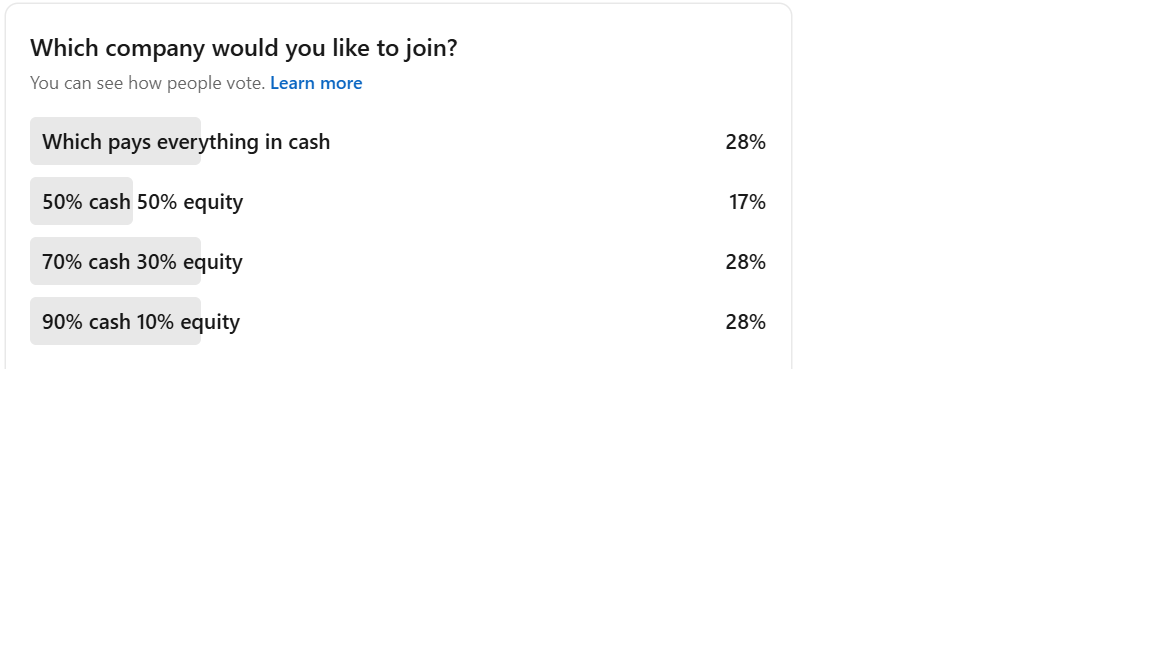Pick the "70% cash 30% equity" option
This screenshot has width=1152, height=648.
pyautogui.click(x=142, y=262)
